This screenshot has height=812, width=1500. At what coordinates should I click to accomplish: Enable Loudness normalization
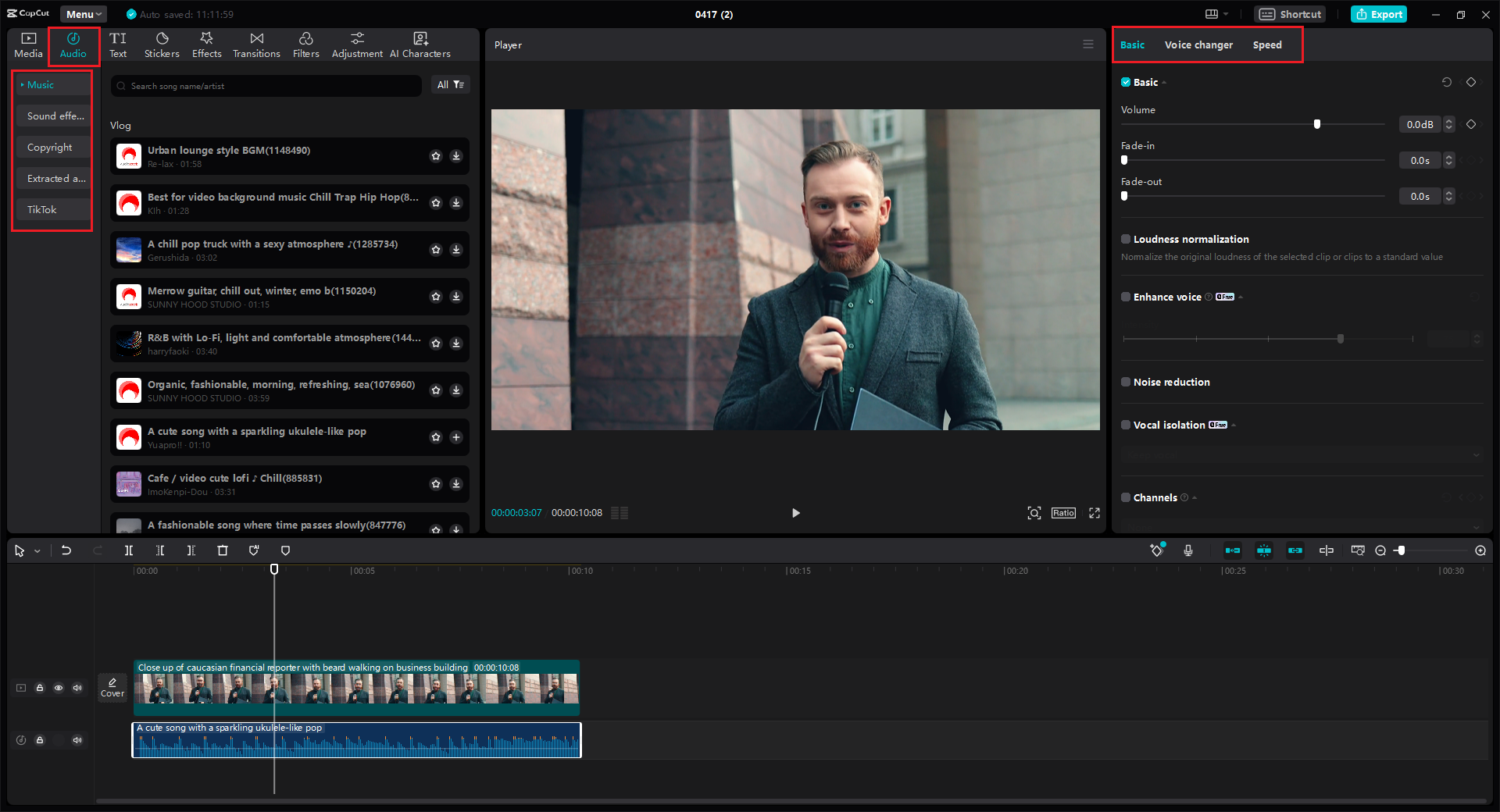[x=1126, y=239]
